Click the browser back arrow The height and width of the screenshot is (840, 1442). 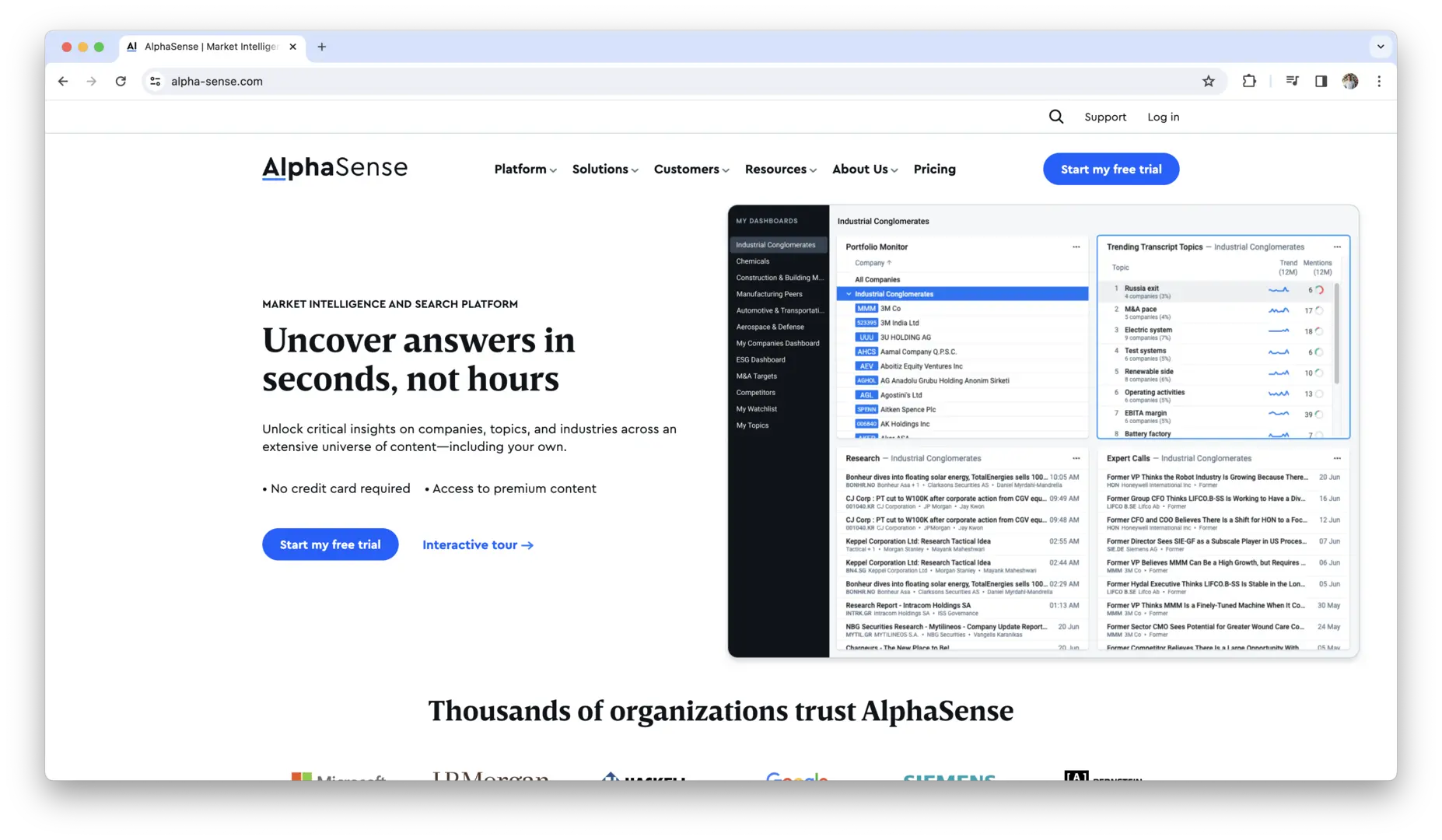[63, 81]
